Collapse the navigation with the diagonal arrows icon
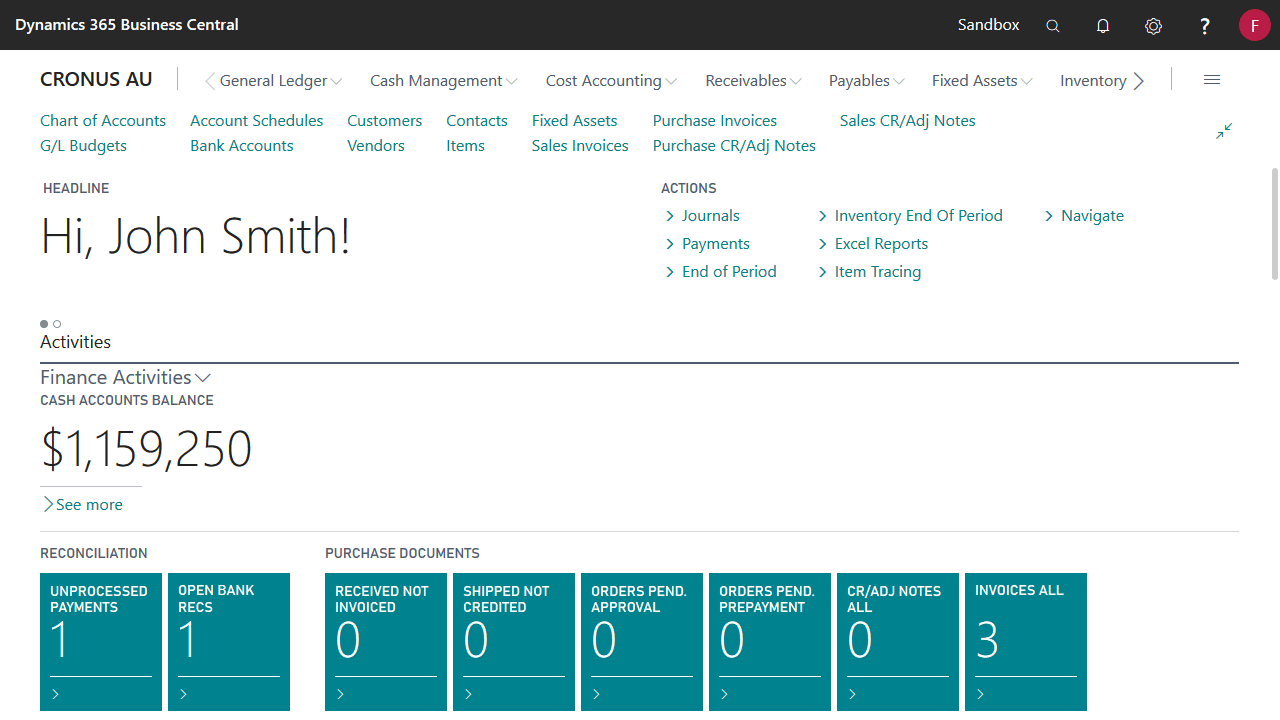The image size is (1280, 720). coord(1224,131)
